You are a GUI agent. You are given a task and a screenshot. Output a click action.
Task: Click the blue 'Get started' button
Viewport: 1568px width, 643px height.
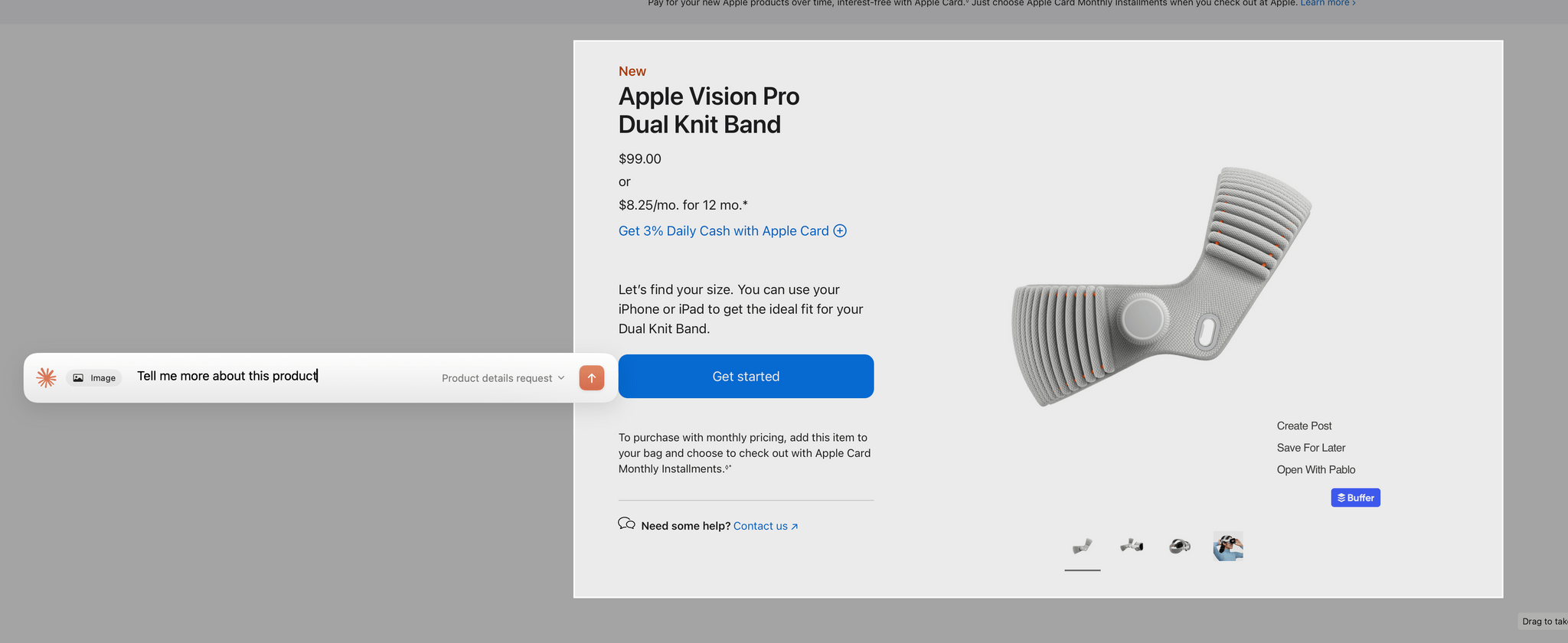click(x=746, y=377)
